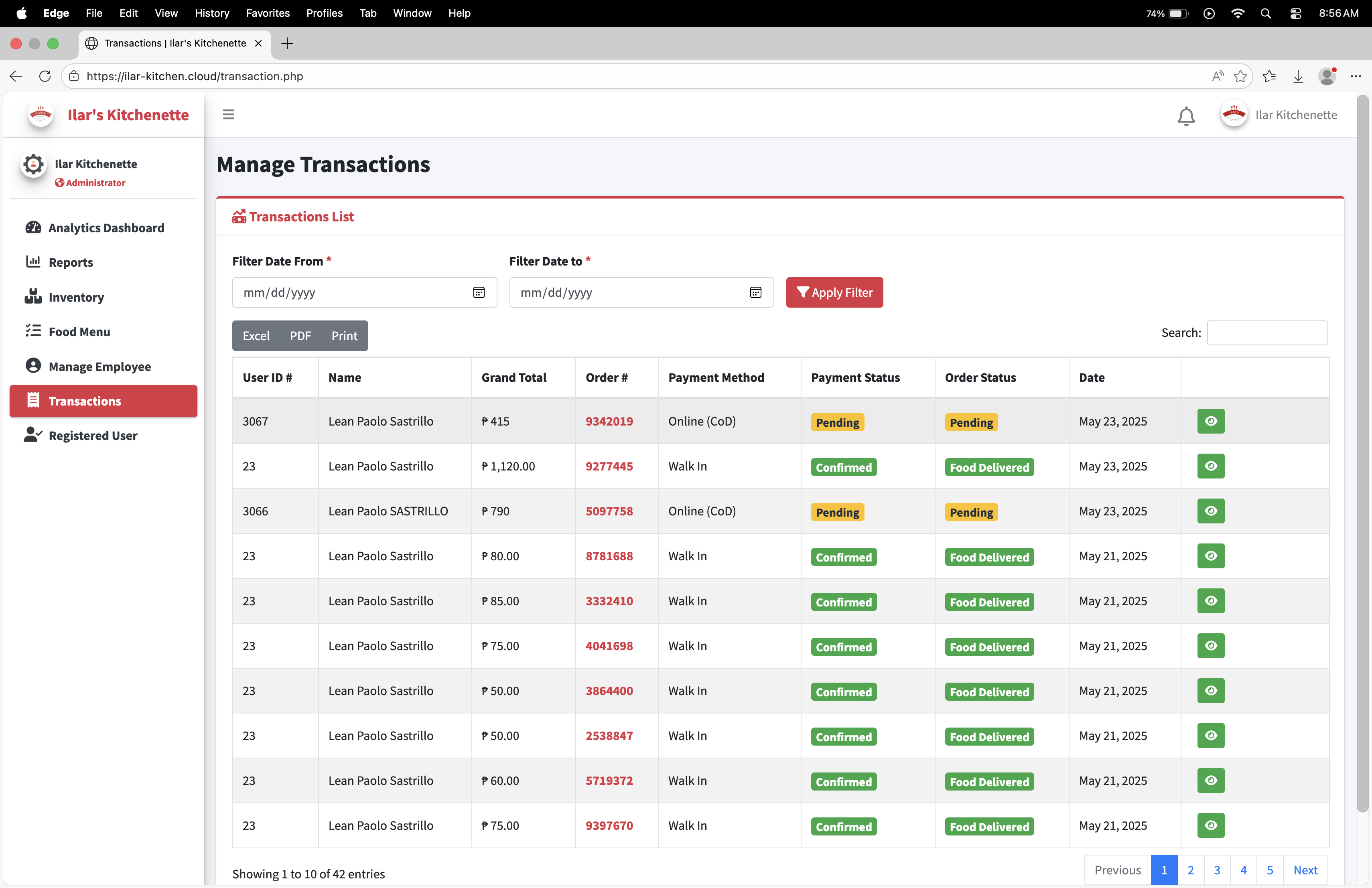Open Filter Date to calendar picker
Image resolution: width=1372 pixels, height=888 pixels.
click(755, 293)
